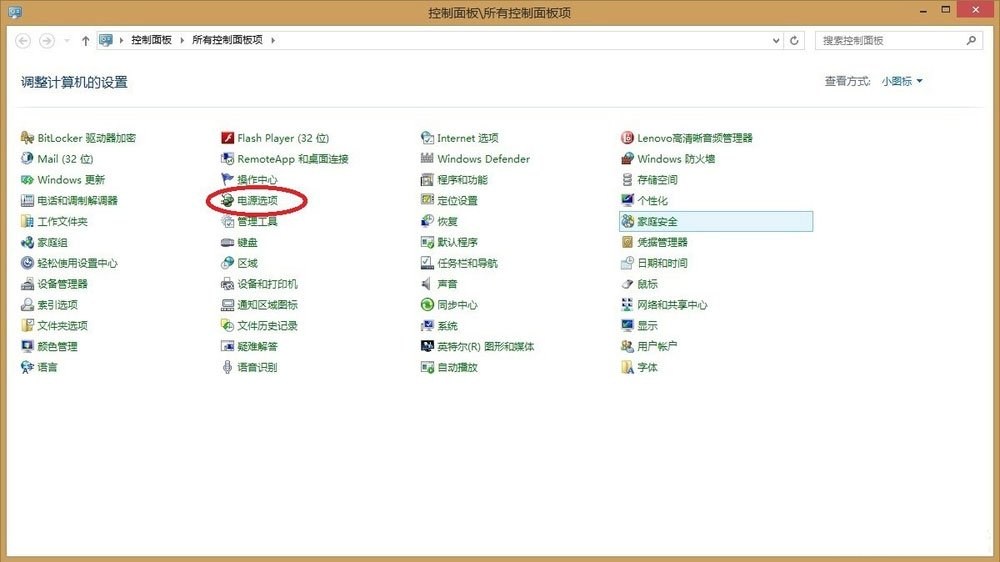Open the Windows 更新 icon
Image resolution: width=1000 pixels, height=562 pixels.
[x=27, y=179]
